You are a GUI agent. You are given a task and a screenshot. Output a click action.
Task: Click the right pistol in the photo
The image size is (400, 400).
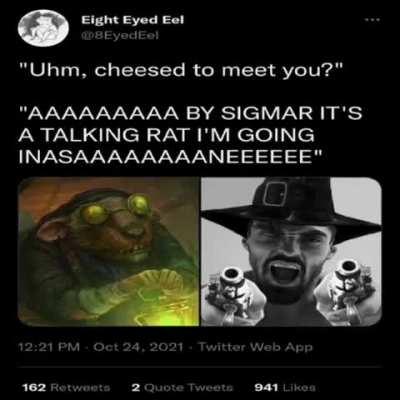(x=350, y=292)
